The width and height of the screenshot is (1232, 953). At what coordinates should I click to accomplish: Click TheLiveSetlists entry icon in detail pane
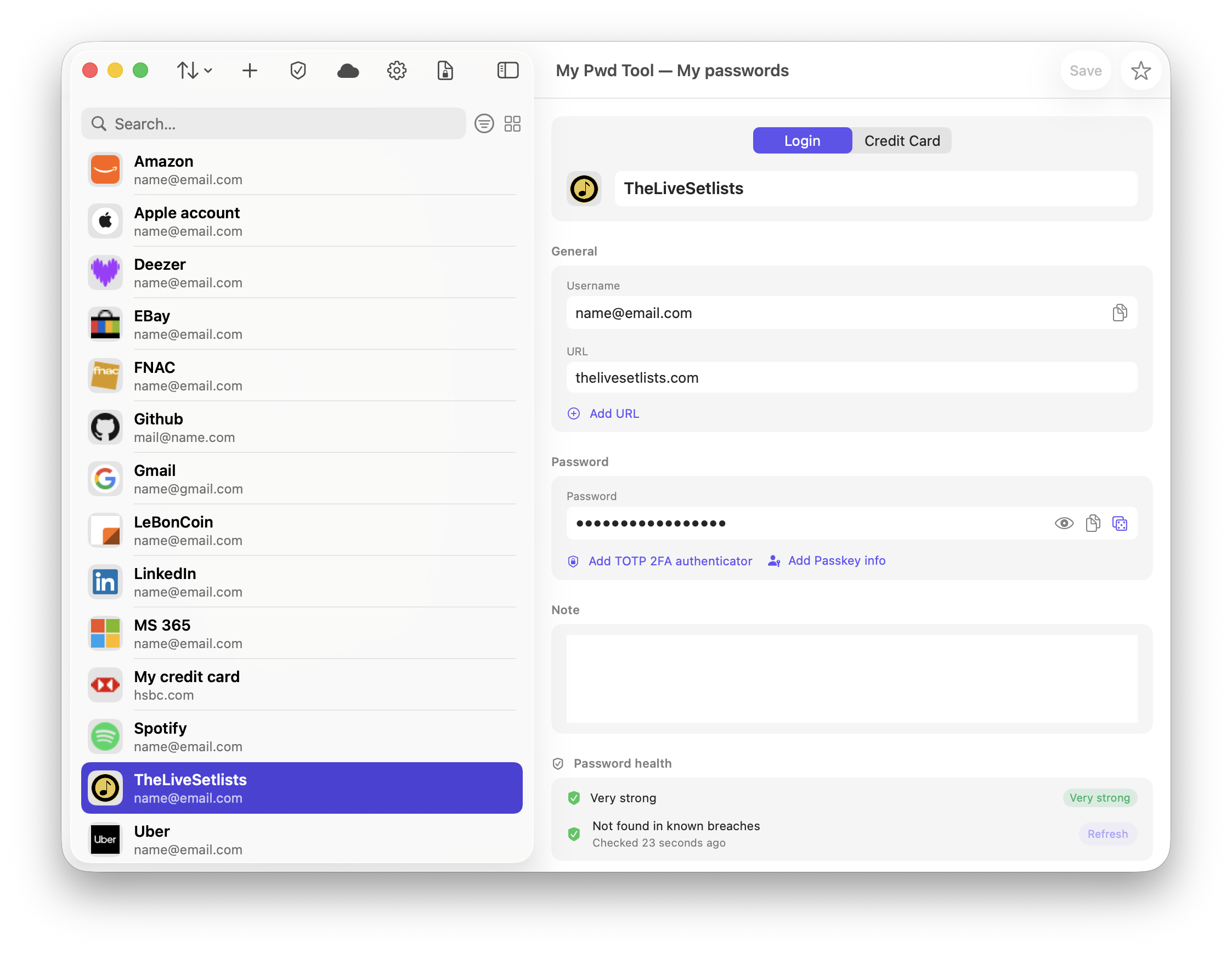point(583,188)
